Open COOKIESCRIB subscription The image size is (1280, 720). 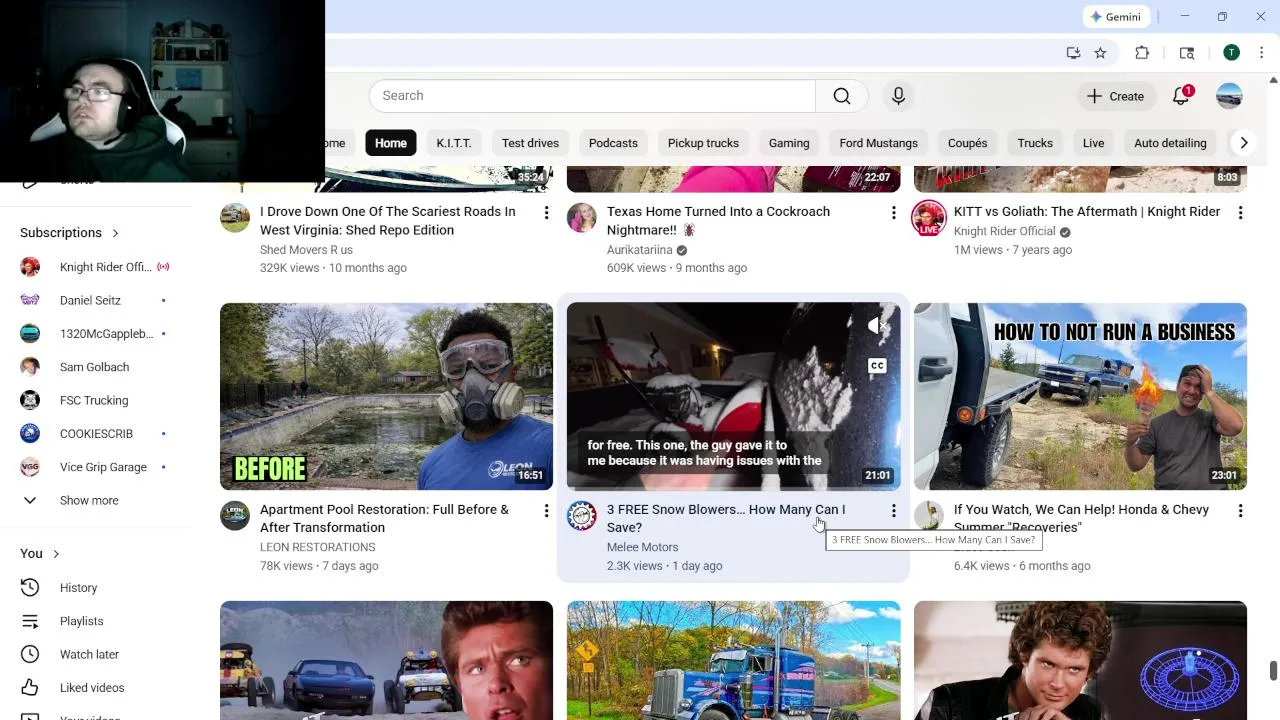(96, 434)
